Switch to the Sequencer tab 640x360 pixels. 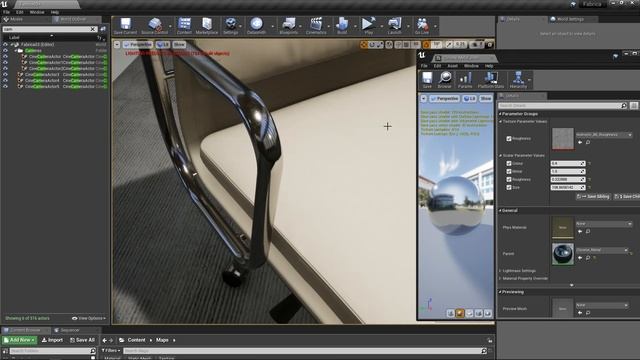pyautogui.click(x=69, y=330)
